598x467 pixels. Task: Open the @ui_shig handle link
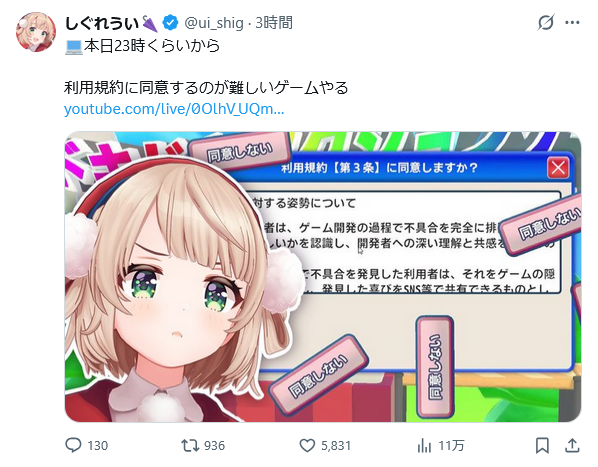pyautogui.click(x=214, y=23)
